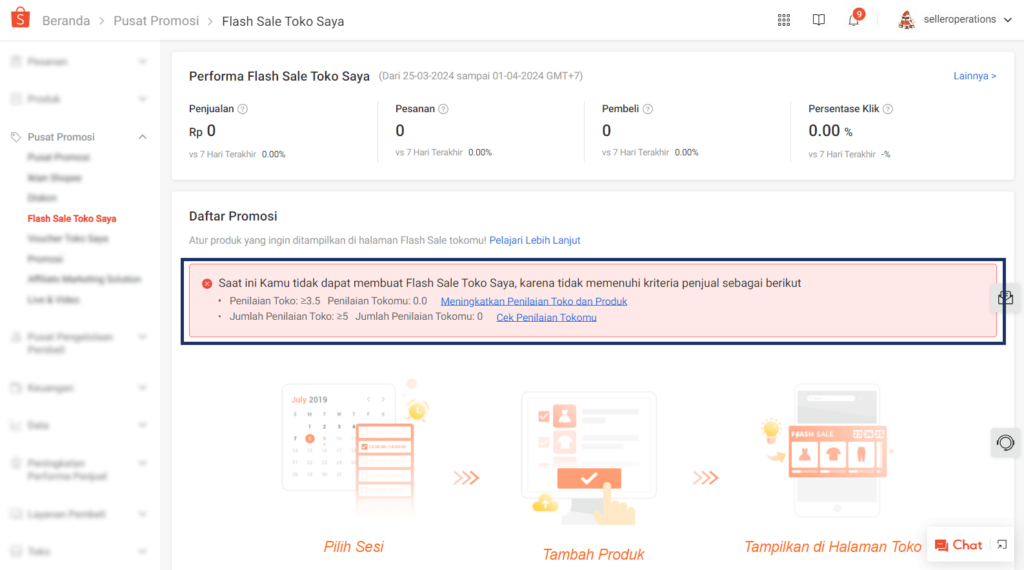The height and width of the screenshot is (570, 1024).
Task: Click Flash Sale Toko Saya breadcrumb title
Action: coord(283,22)
